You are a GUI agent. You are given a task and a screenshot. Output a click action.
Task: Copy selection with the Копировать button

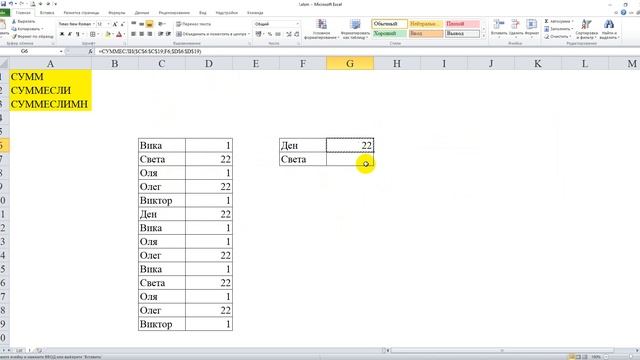27,29
